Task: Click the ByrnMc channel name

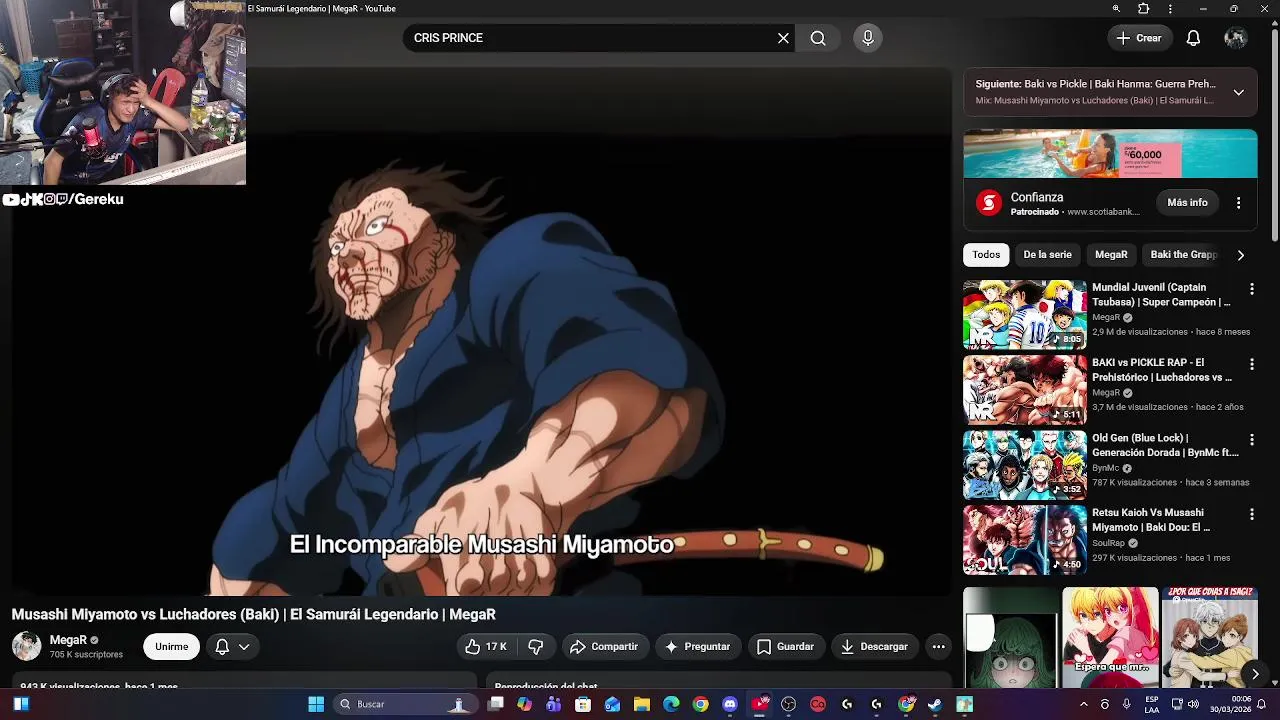Action: pyautogui.click(x=1105, y=468)
